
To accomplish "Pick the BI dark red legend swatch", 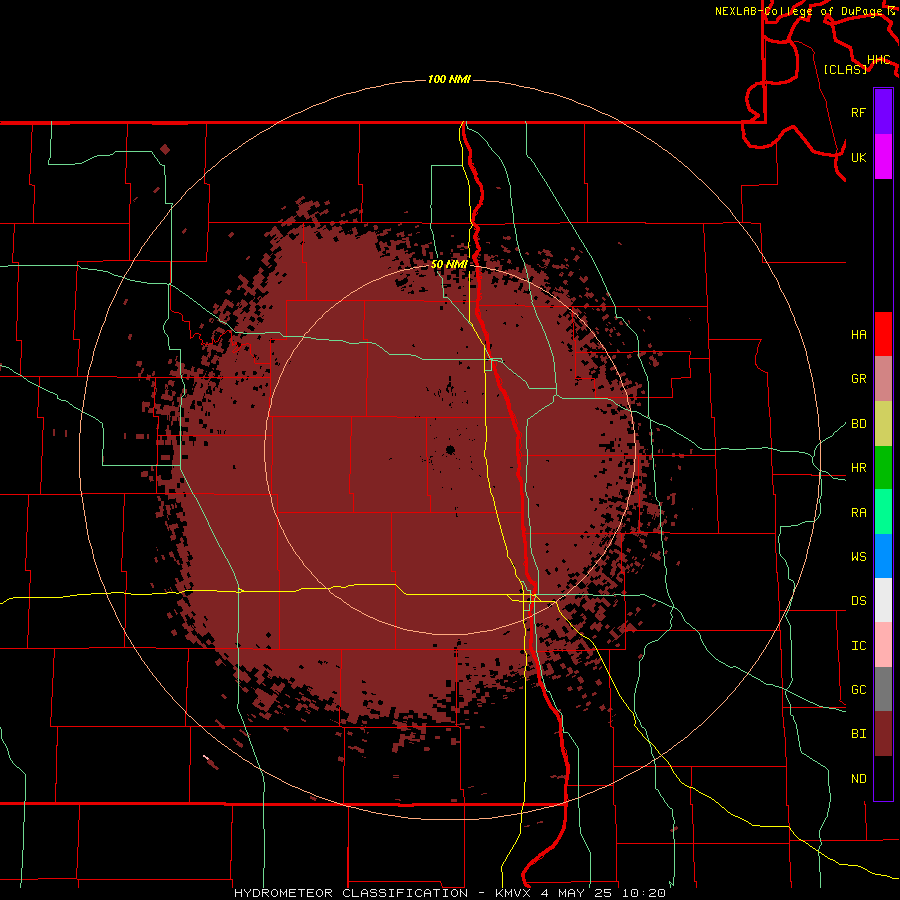I will pos(883,734).
